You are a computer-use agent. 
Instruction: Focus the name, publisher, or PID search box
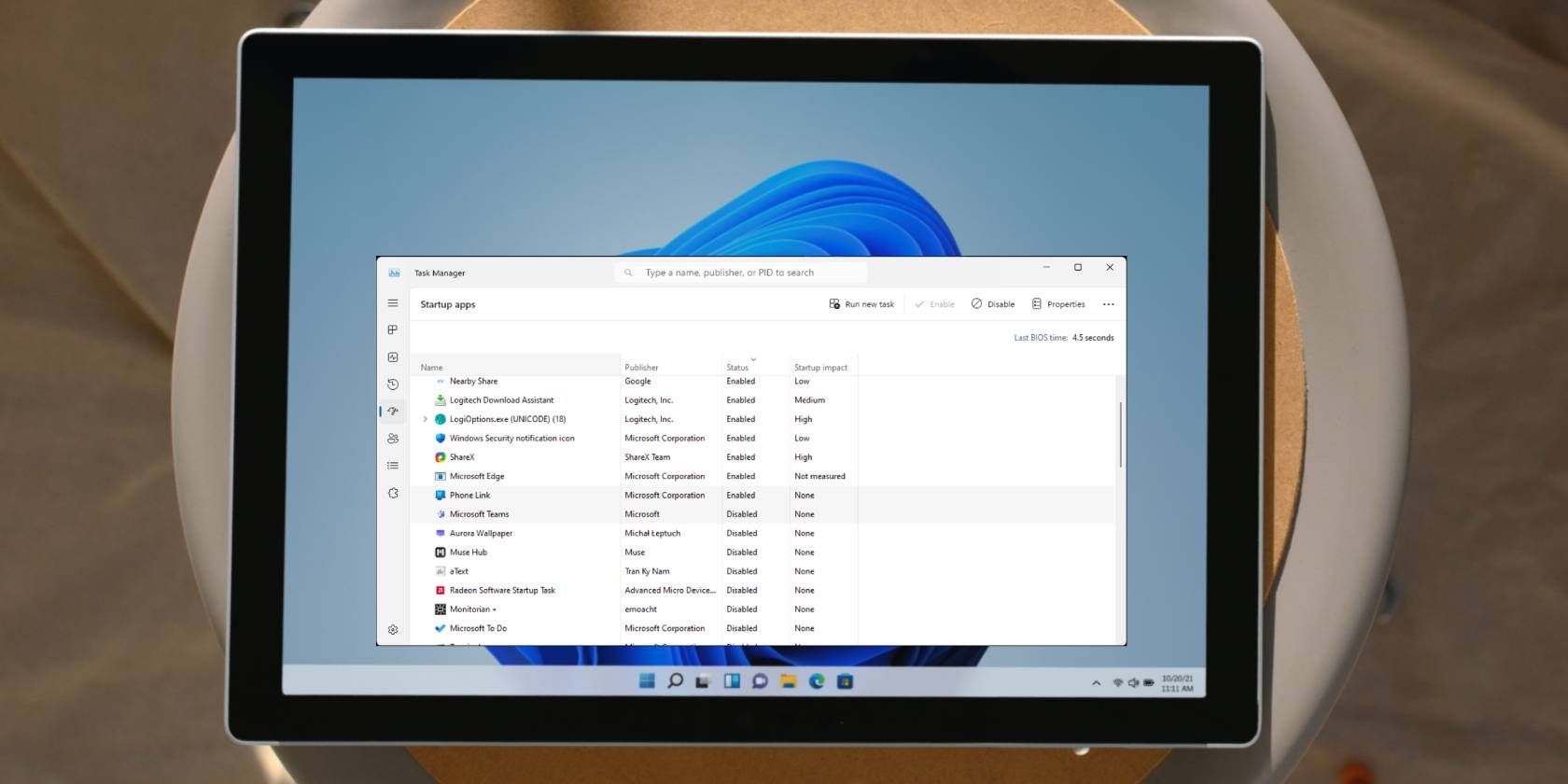click(742, 273)
